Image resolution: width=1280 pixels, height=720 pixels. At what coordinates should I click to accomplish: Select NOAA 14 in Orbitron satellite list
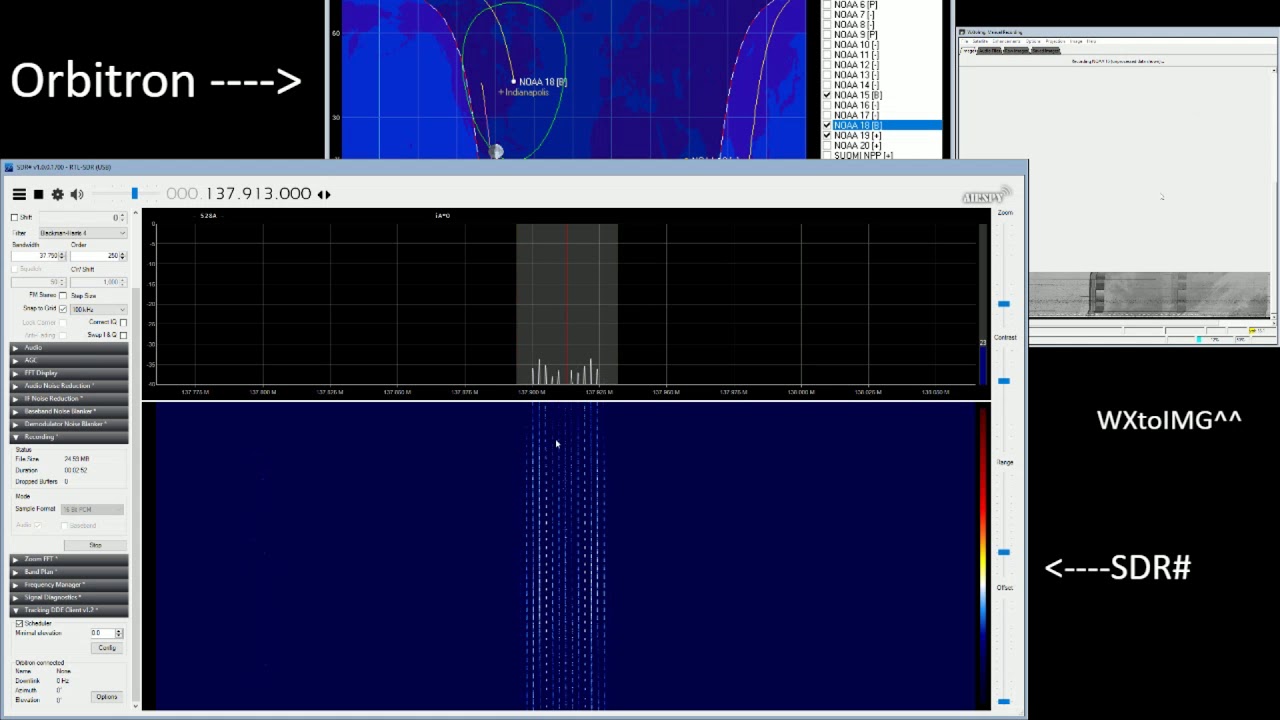pyautogui.click(x=856, y=85)
